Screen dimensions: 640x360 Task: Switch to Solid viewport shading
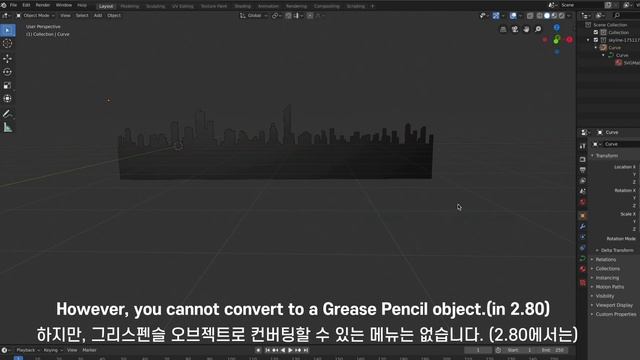click(547, 16)
